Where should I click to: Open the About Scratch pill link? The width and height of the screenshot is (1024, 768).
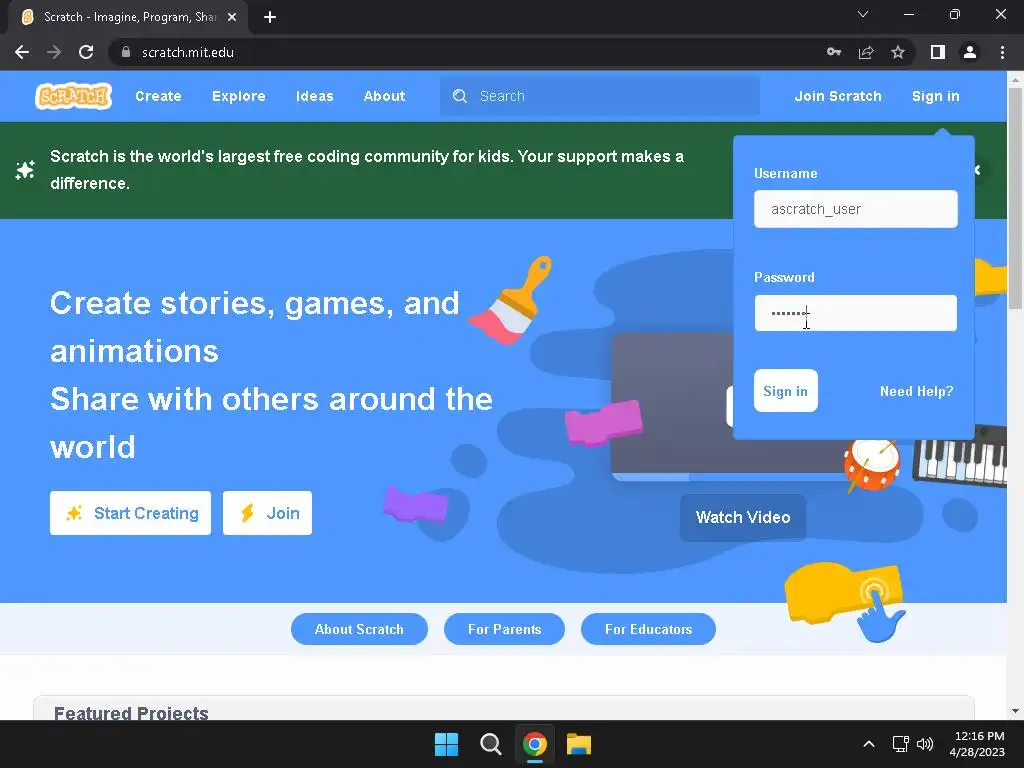pyautogui.click(x=359, y=629)
